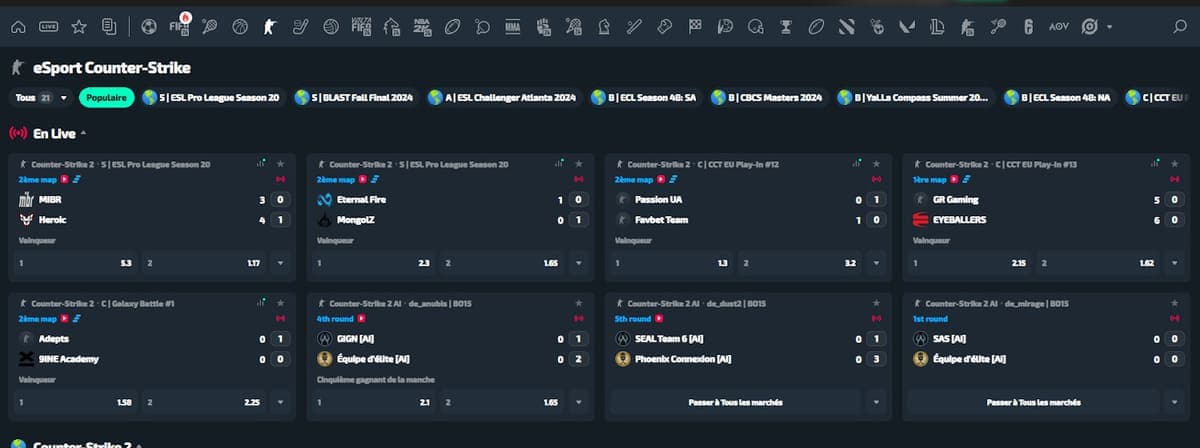Select the Valorant icon
This screenshot has height=448, width=1200.
point(908,25)
